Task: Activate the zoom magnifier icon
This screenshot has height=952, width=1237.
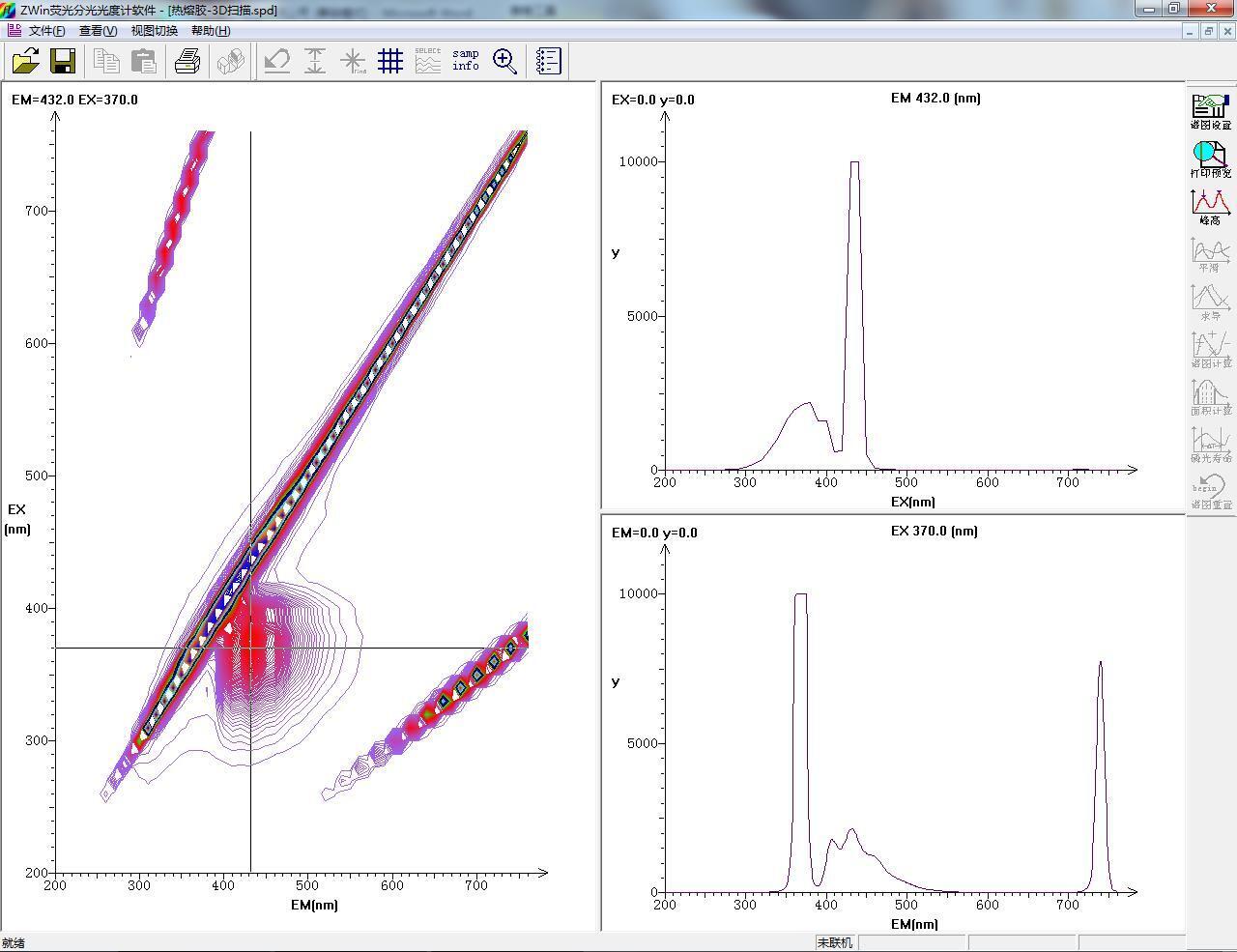Action: (x=504, y=62)
